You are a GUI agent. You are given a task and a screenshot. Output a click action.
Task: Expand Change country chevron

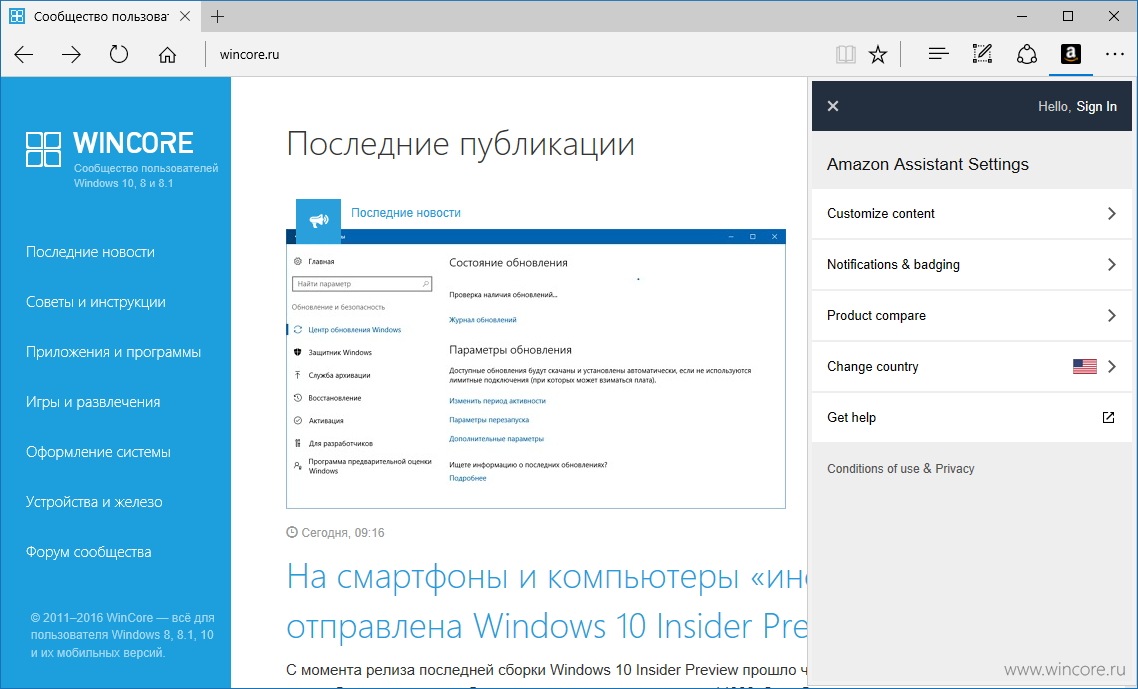pos(1111,367)
